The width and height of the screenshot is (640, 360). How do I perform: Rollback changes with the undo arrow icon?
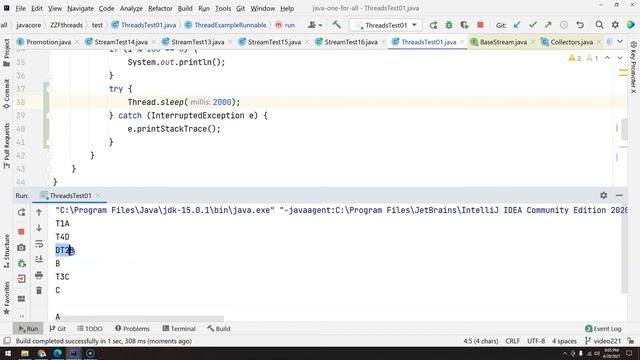coord(580,25)
